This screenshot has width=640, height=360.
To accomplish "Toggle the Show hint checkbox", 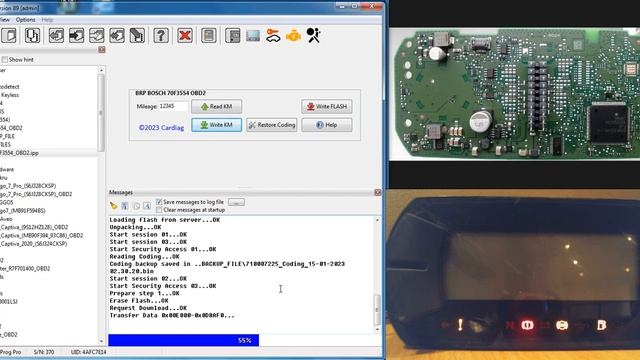I will [x=4, y=60].
